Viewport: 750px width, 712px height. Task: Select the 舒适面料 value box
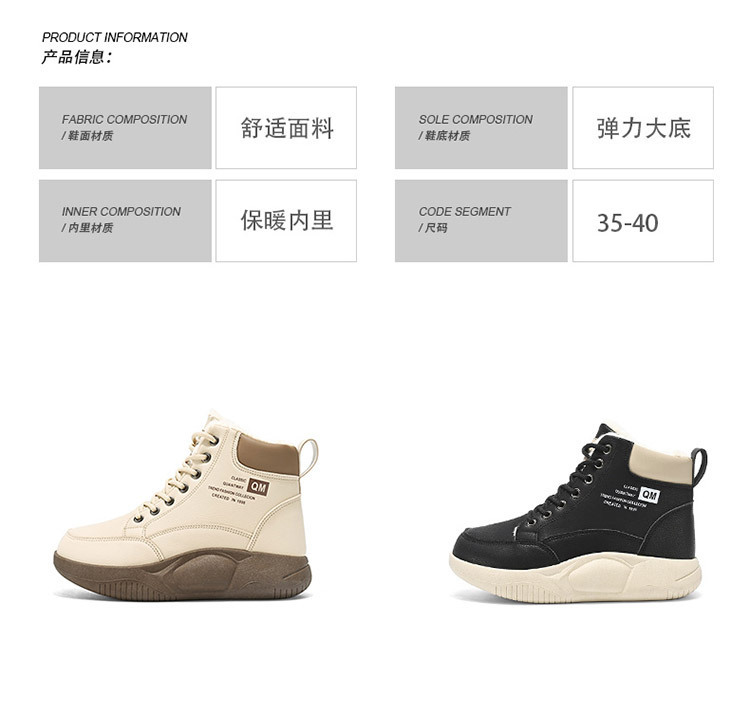(x=286, y=128)
